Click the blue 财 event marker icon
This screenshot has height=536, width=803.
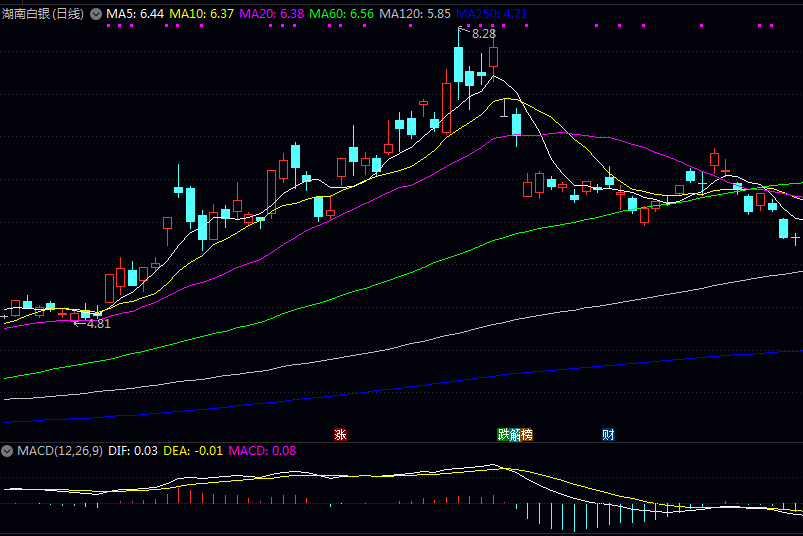click(608, 435)
